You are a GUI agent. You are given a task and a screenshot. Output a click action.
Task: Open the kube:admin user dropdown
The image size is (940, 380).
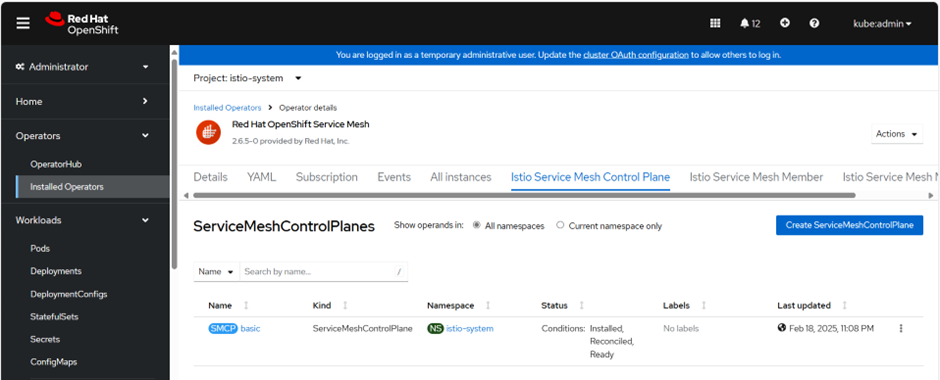click(882, 24)
